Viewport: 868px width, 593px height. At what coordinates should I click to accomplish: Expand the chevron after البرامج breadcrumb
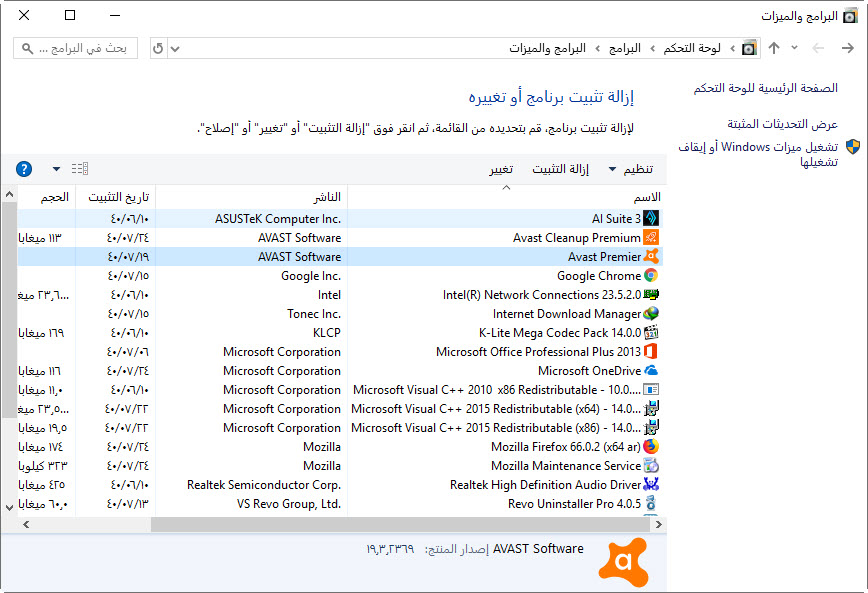[x=597, y=49]
